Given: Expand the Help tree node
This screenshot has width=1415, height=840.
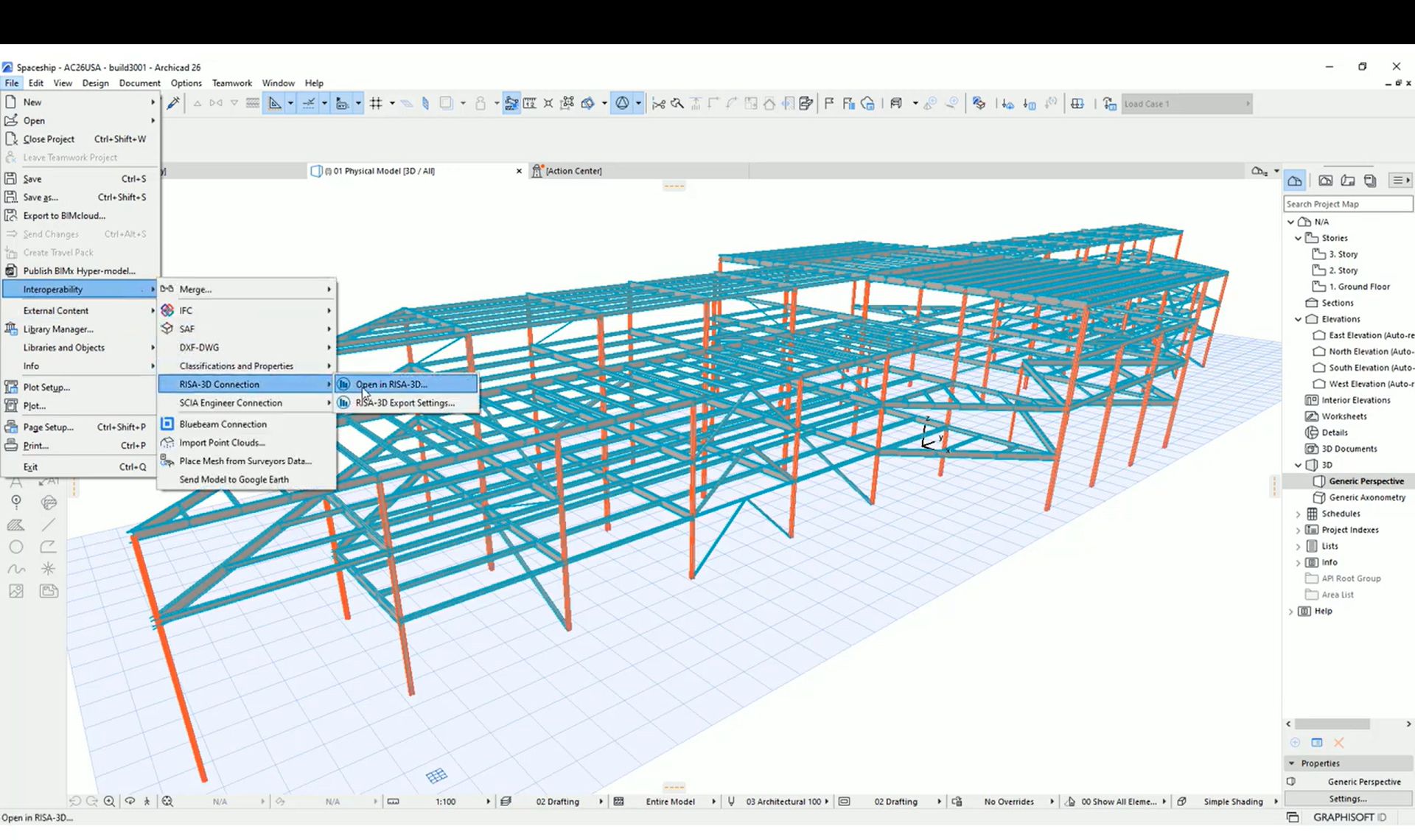Looking at the screenshot, I should point(1290,612).
